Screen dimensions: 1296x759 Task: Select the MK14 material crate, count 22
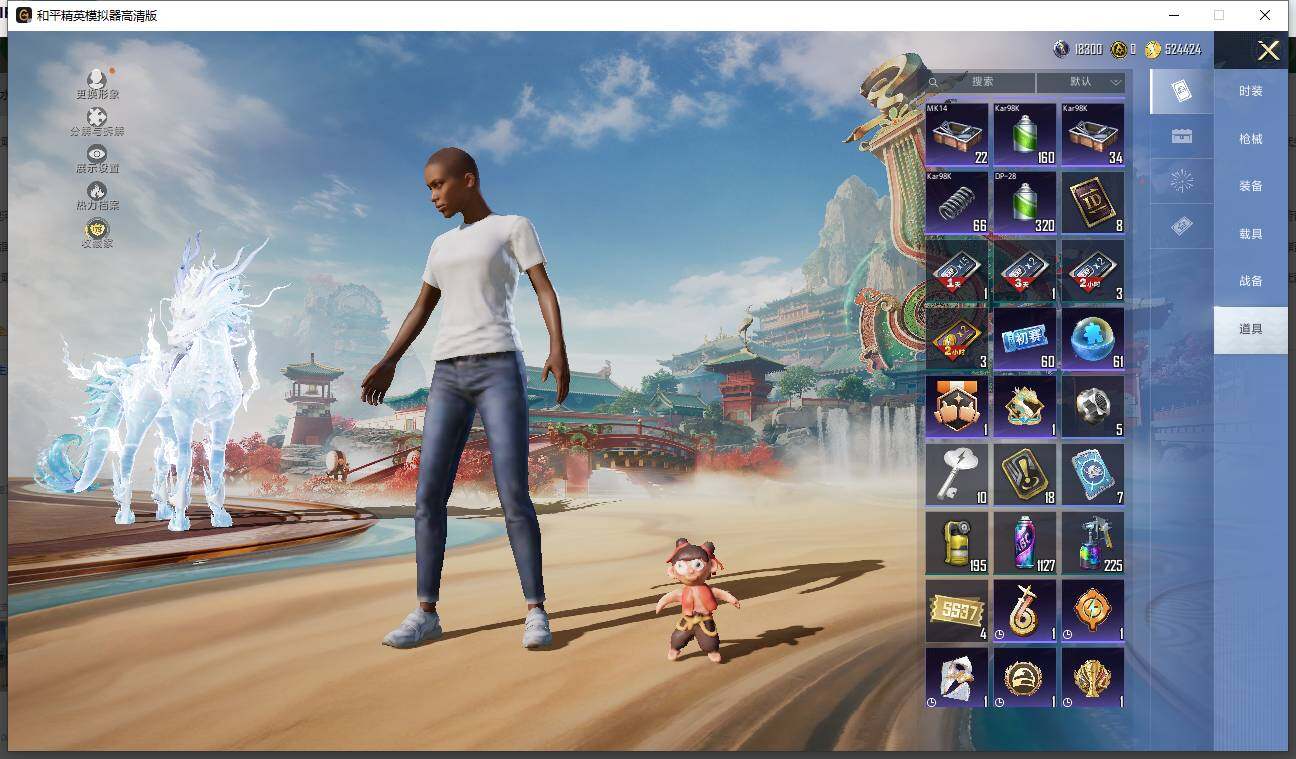click(957, 134)
